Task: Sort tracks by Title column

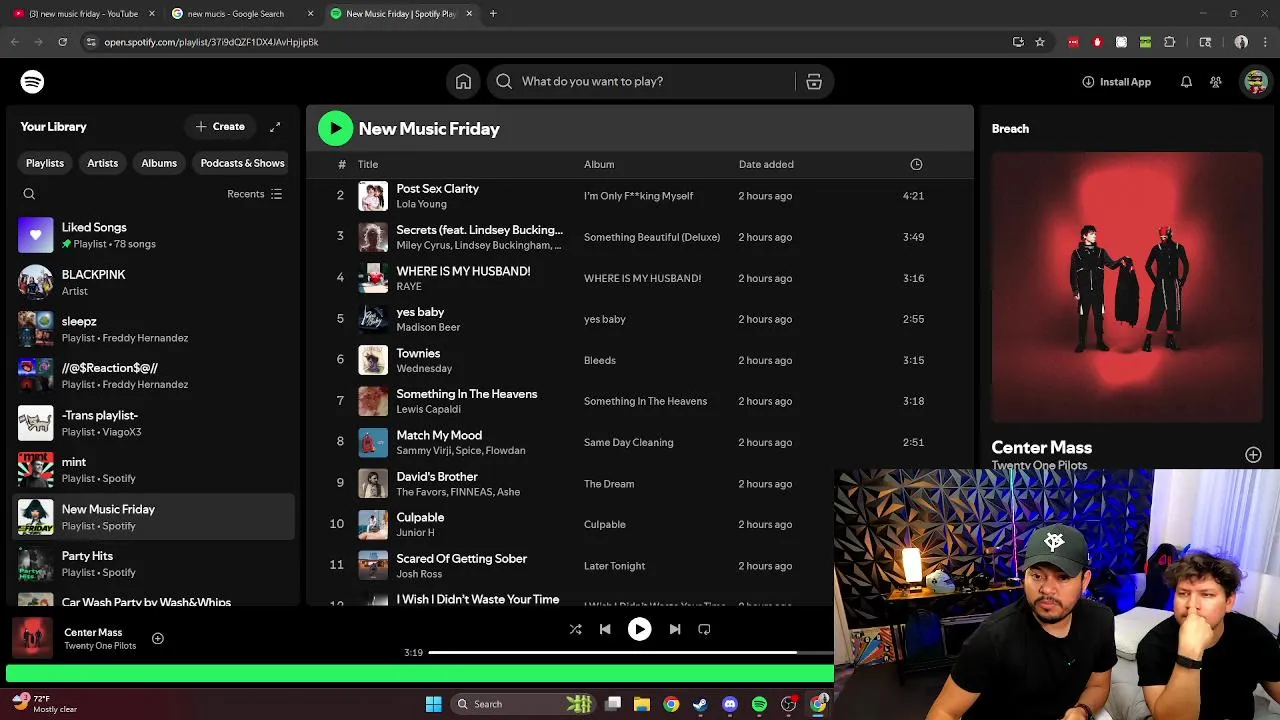Action: point(368,164)
